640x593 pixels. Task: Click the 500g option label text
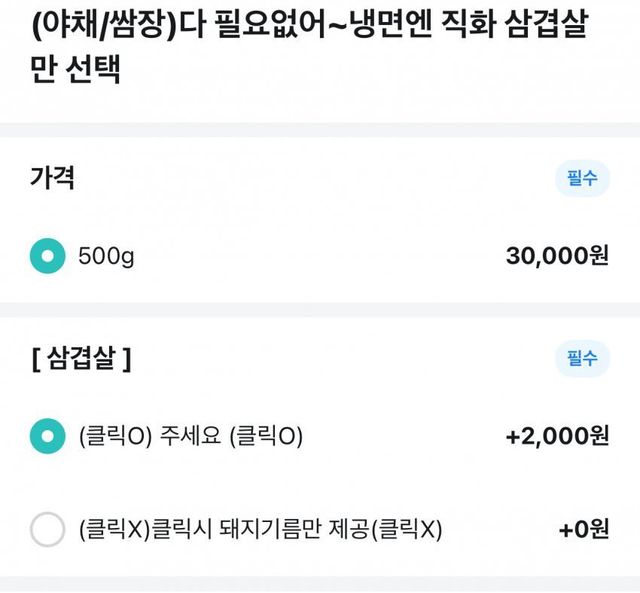coord(106,256)
